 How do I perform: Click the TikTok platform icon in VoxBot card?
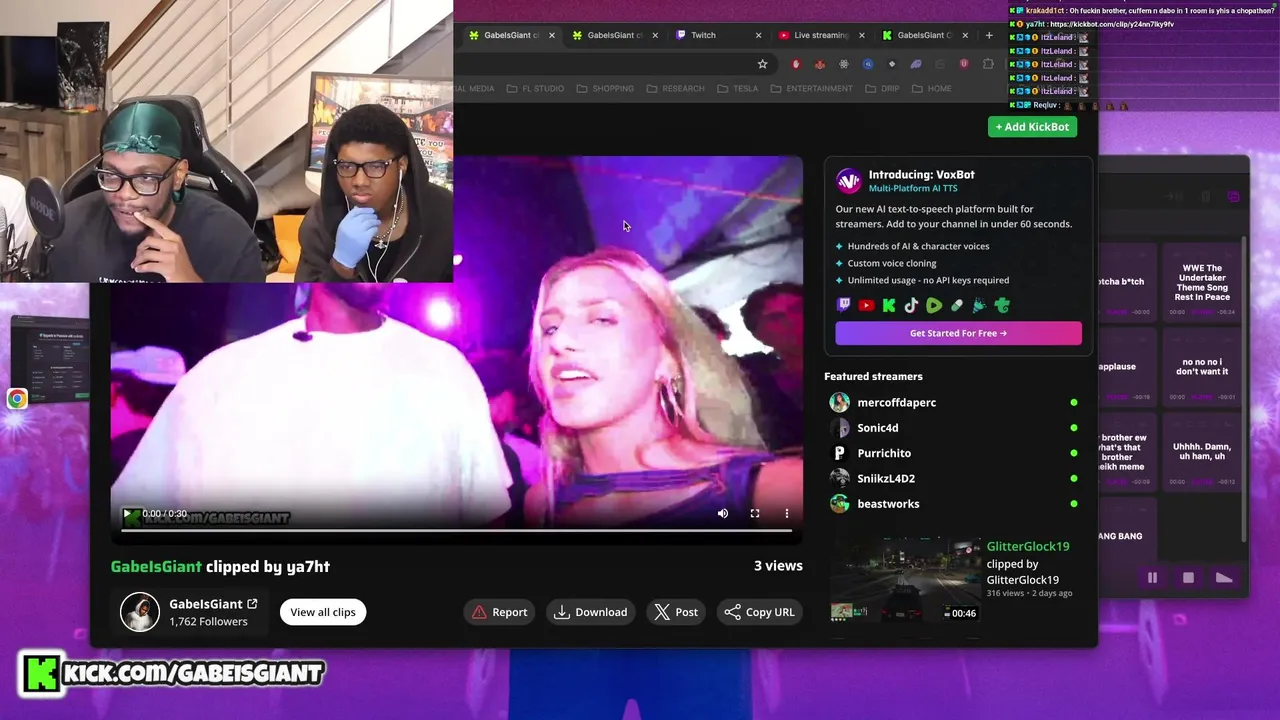(x=911, y=305)
